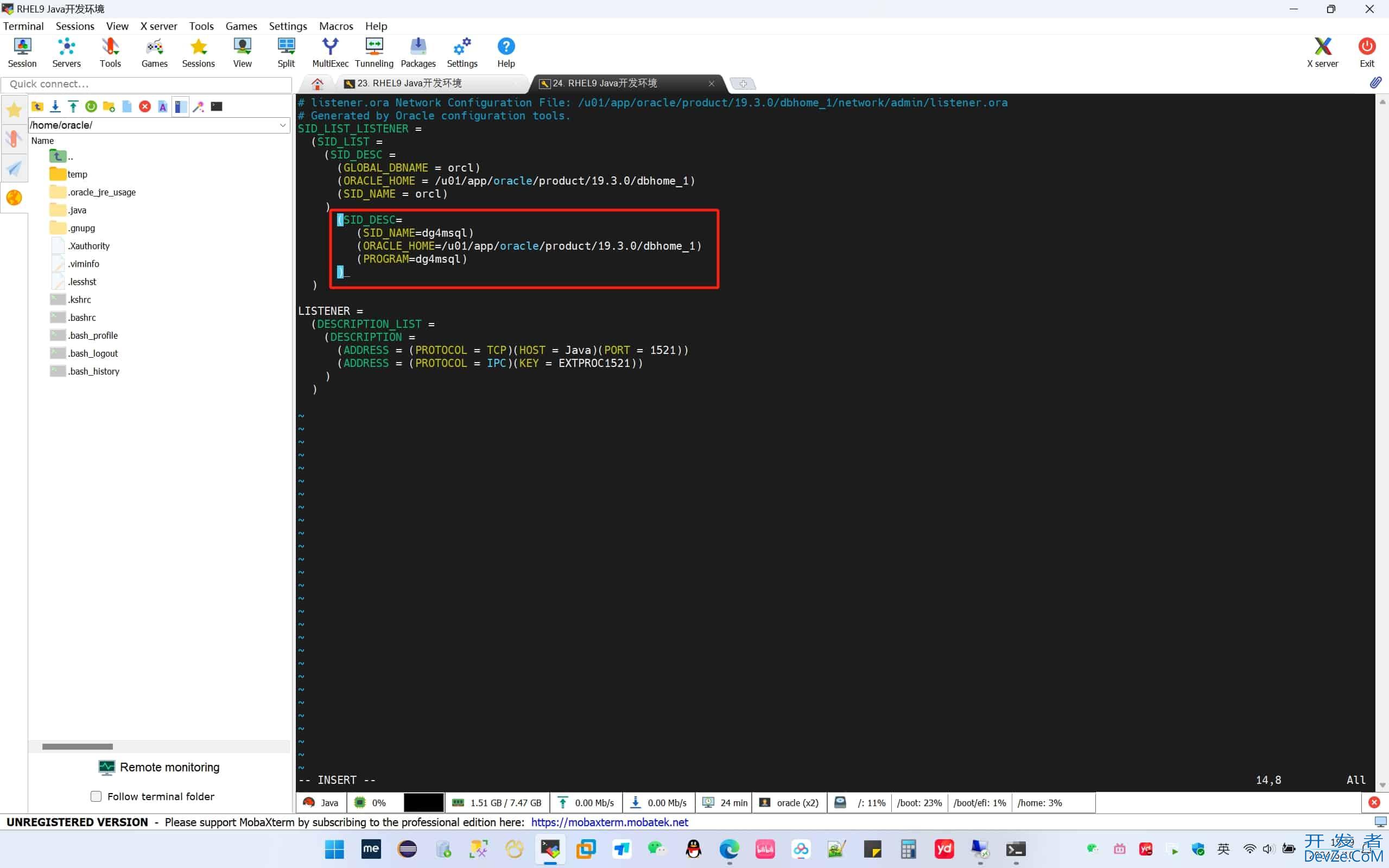The height and width of the screenshot is (868, 1389).
Task: Click Remote monitoring button
Action: coord(159,768)
